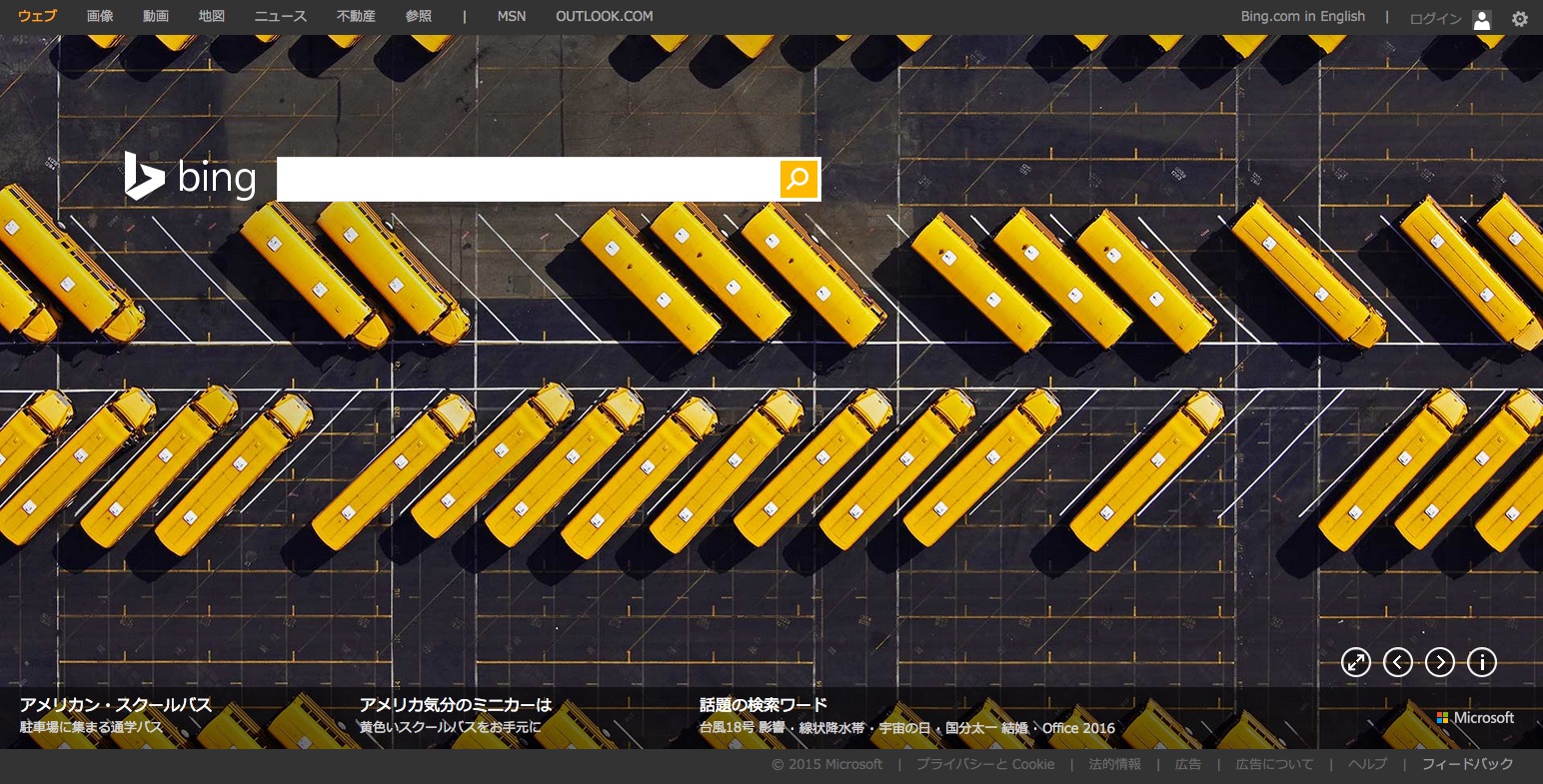Expand background image to full screen
The image size is (1543, 784).
pyautogui.click(x=1355, y=662)
